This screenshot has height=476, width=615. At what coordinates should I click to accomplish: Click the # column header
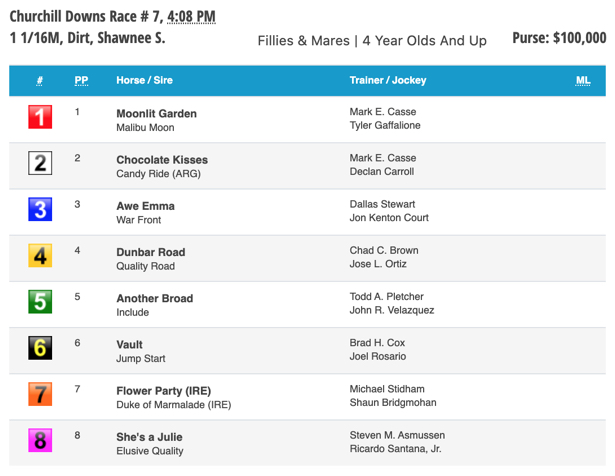coord(40,80)
